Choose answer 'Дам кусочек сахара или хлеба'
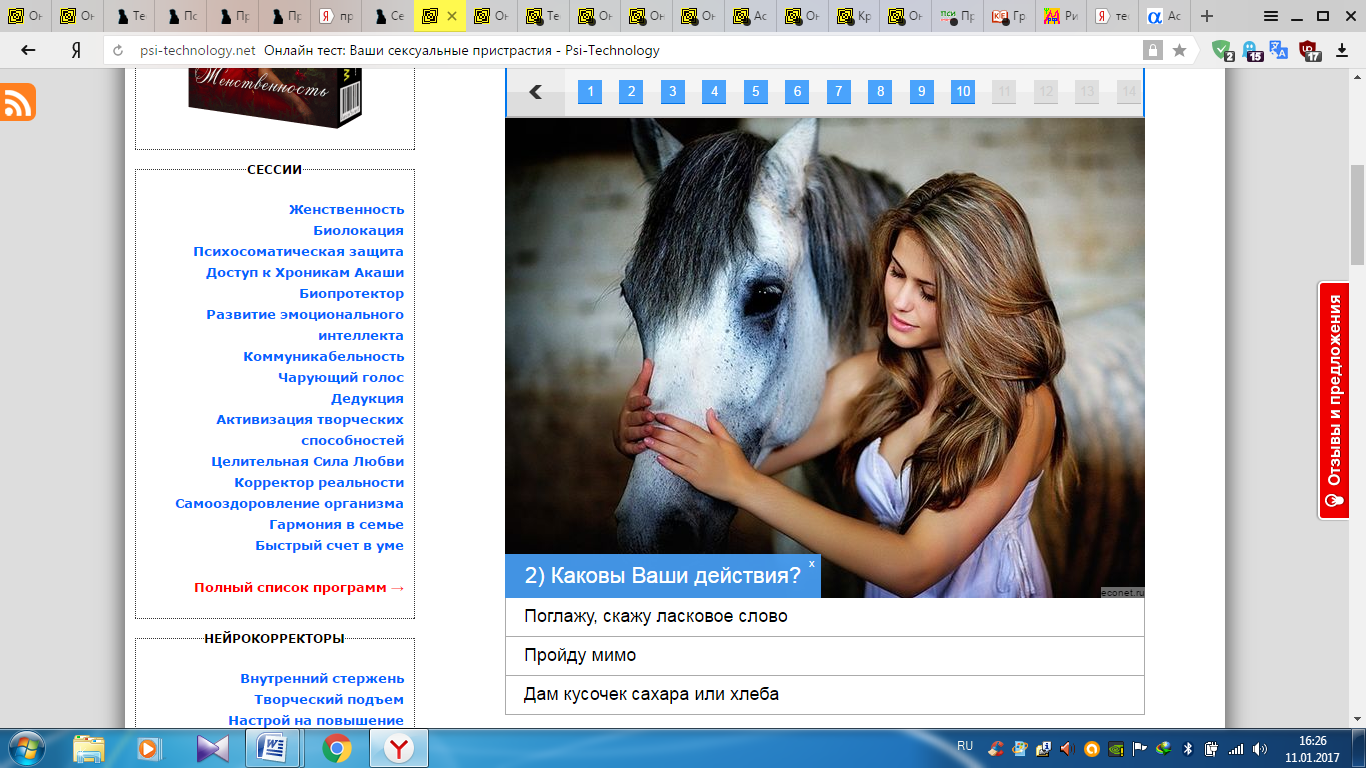Screen dimensions: 1366x768 (825, 695)
